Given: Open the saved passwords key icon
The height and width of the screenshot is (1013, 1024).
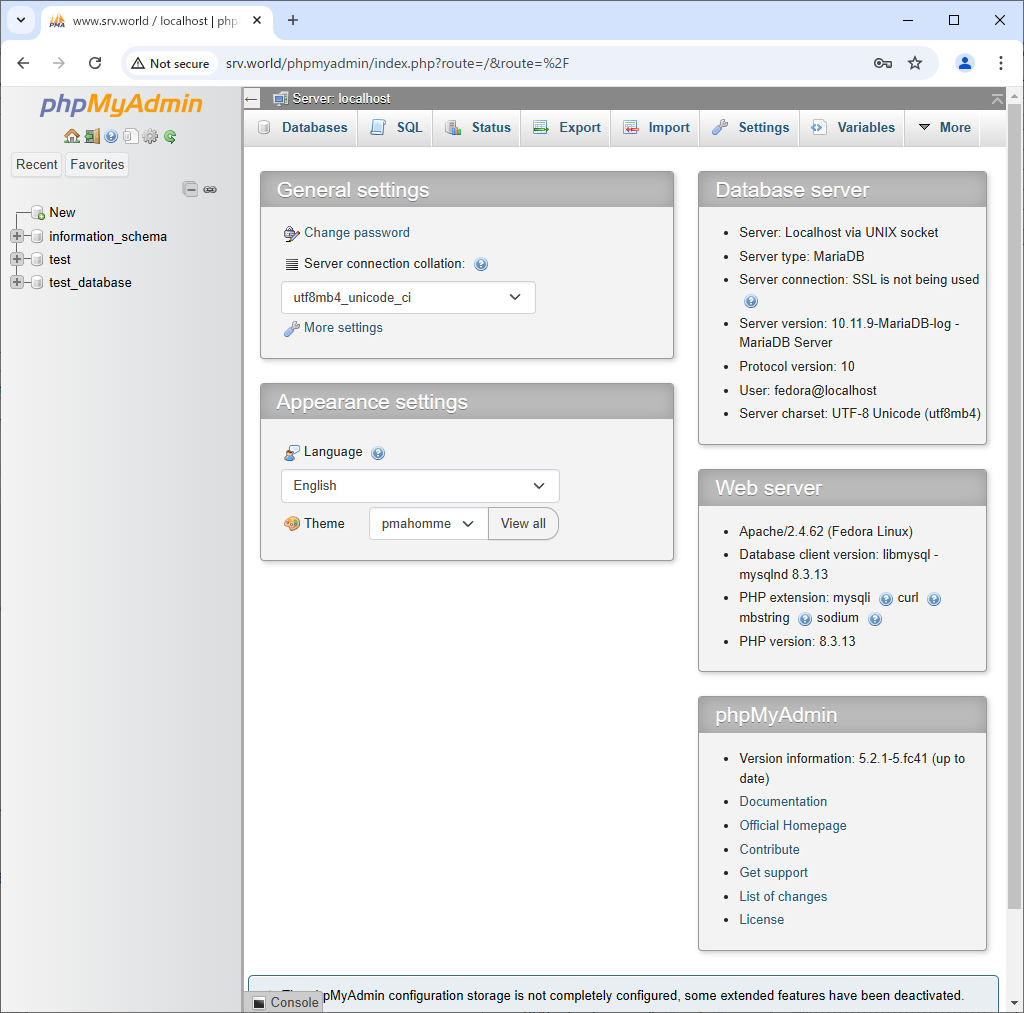Looking at the screenshot, I should click(x=882, y=63).
